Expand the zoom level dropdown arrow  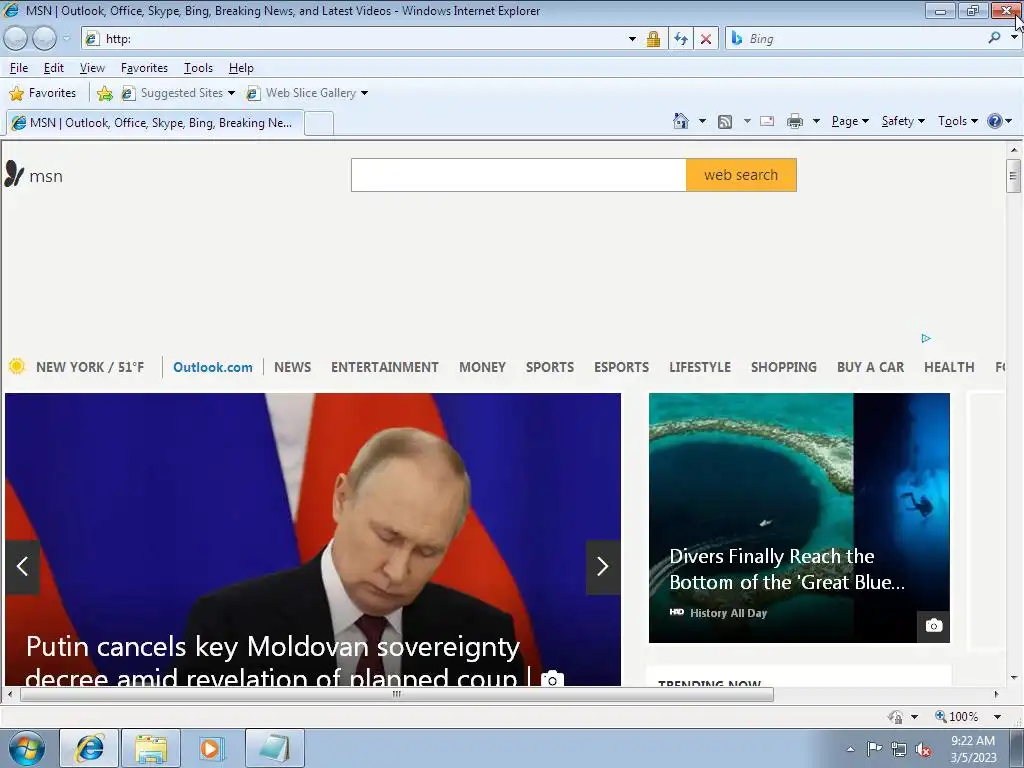coord(997,716)
